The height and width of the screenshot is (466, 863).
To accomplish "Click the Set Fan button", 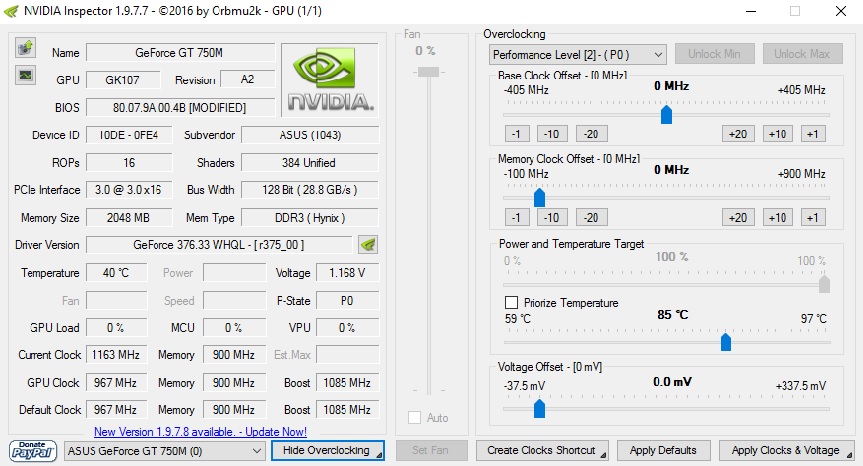I will click(x=432, y=451).
